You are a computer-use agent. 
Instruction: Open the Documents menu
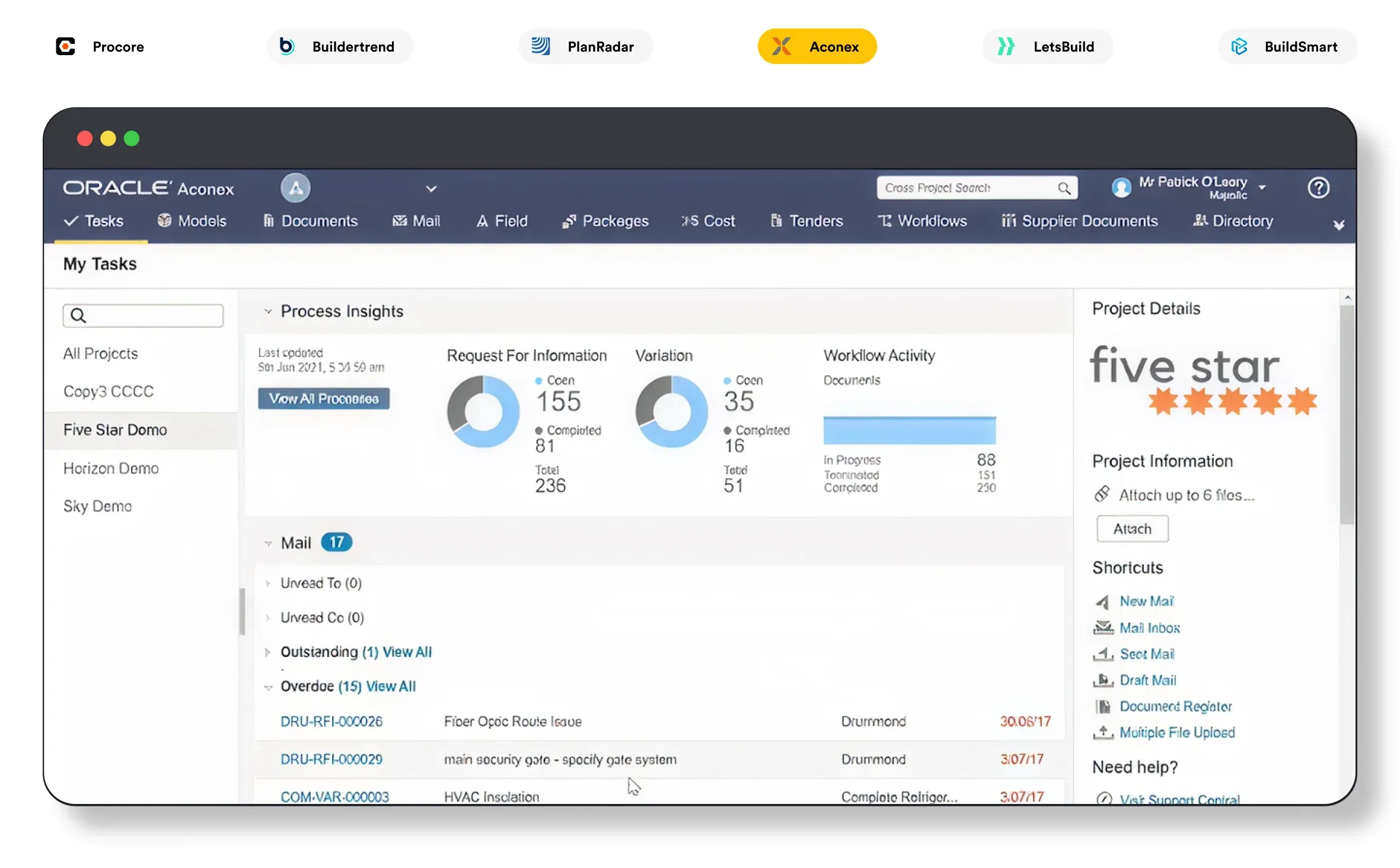coord(310,221)
